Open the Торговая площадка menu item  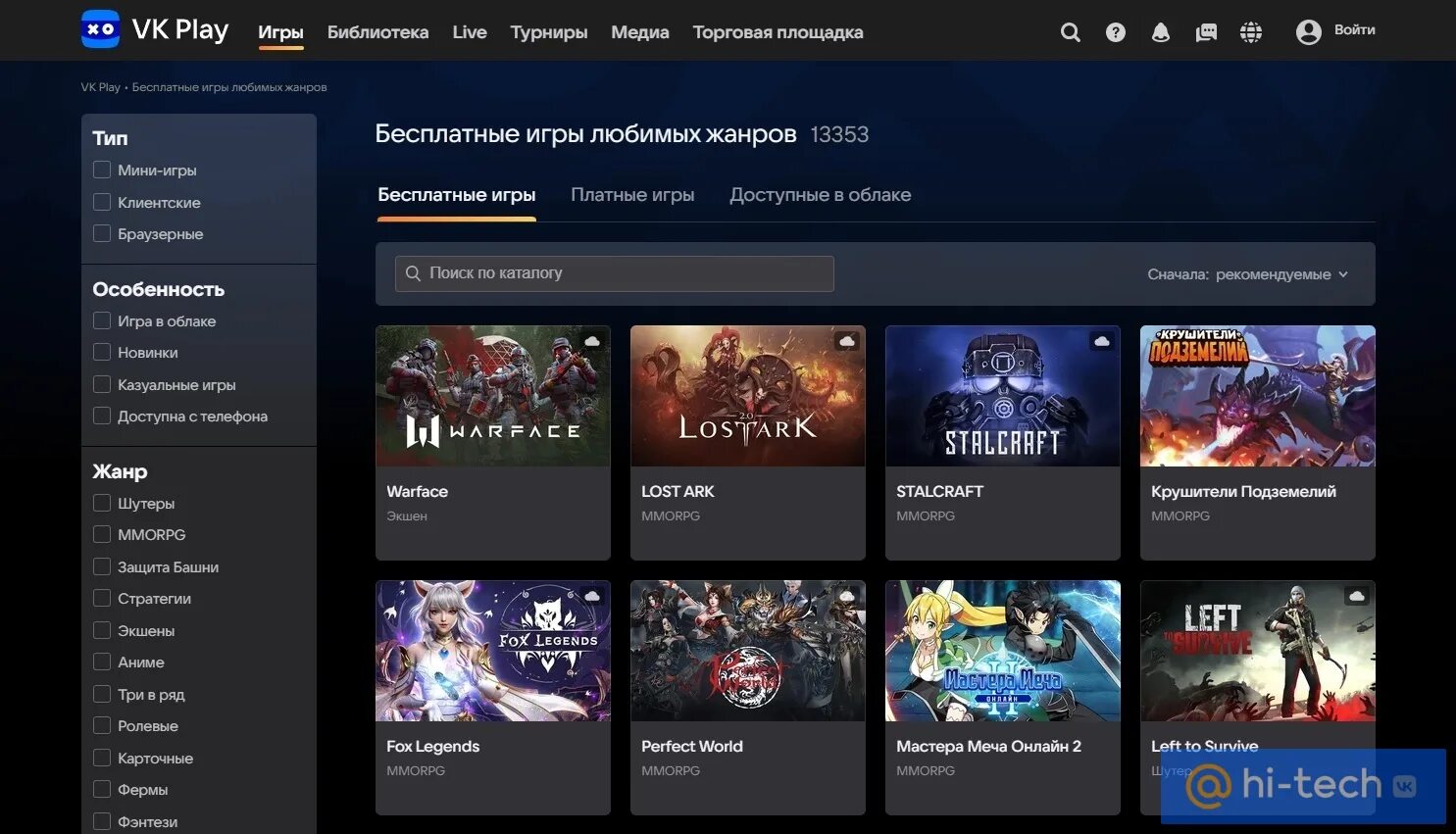pyautogui.click(x=778, y=32)
